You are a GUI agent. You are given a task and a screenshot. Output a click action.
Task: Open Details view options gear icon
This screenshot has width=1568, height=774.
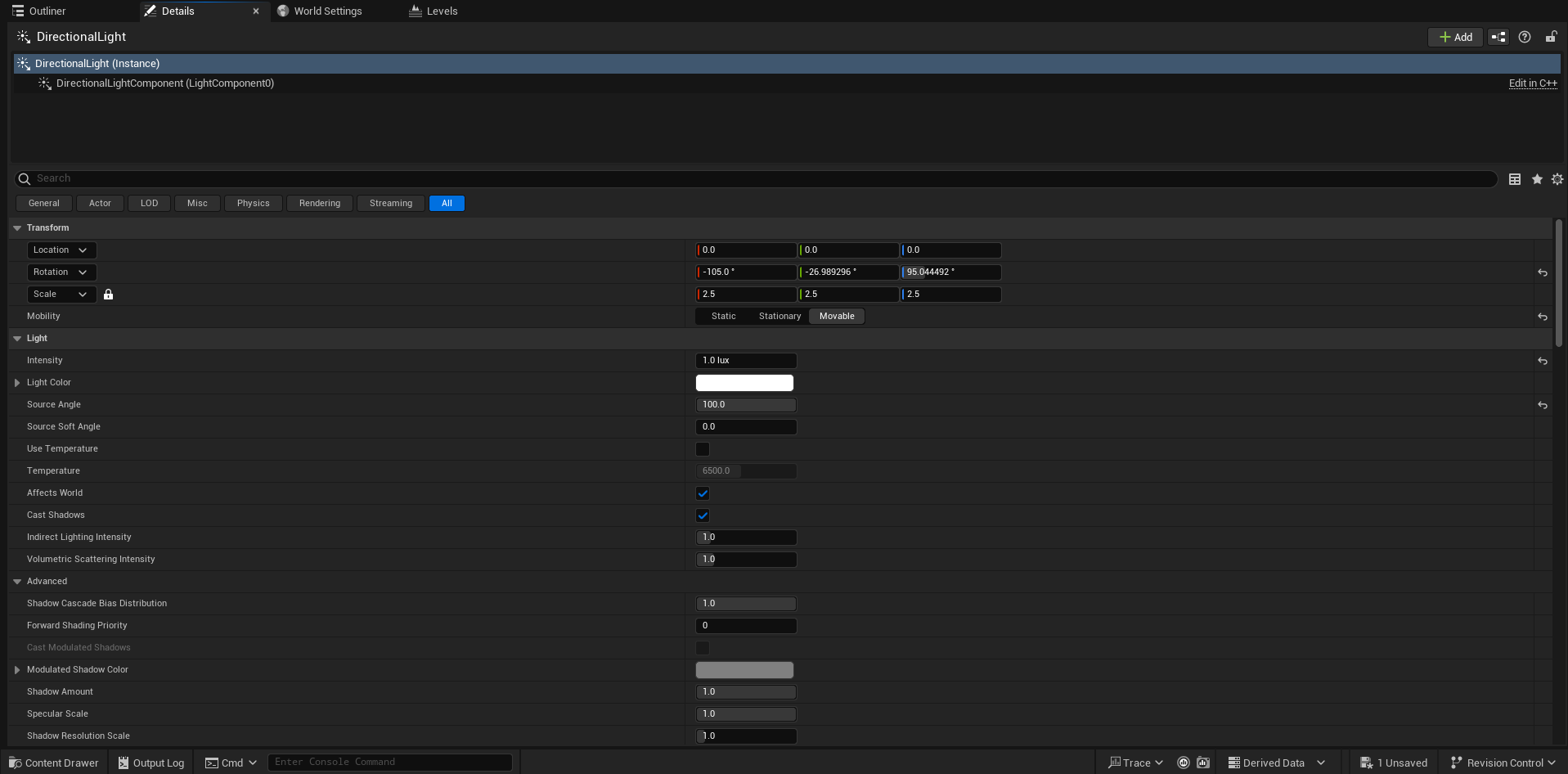[1557, 179]
